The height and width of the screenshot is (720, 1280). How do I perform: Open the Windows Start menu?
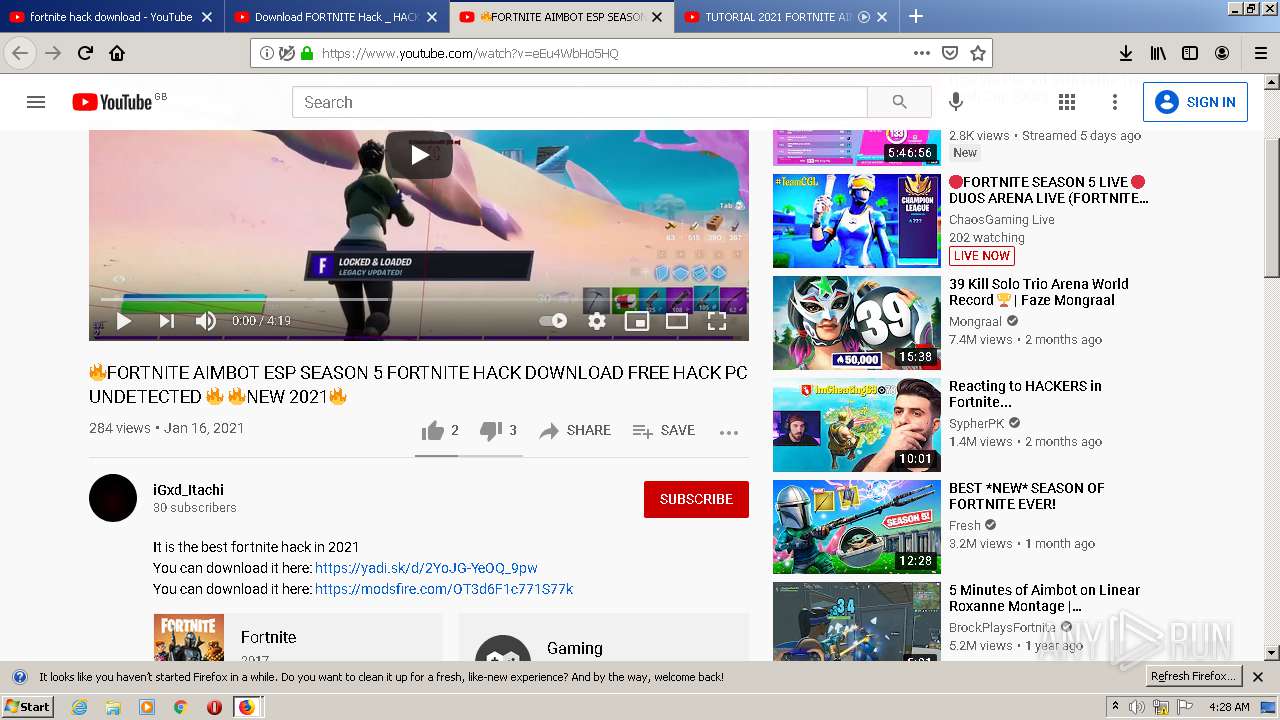27,707
